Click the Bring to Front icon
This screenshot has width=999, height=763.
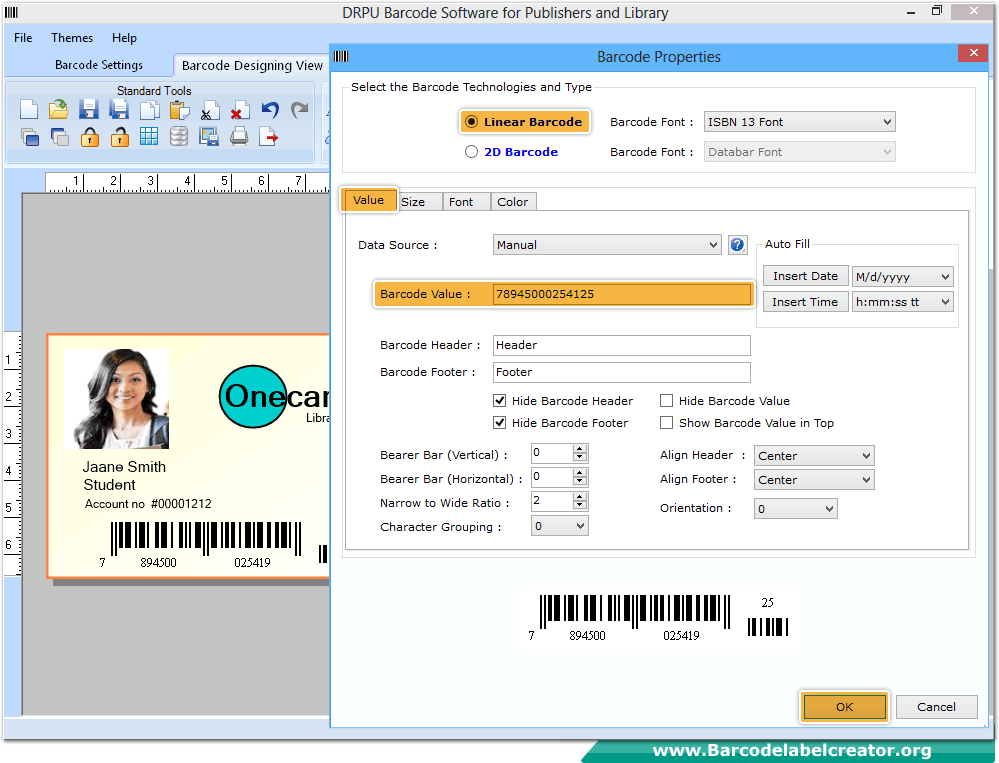click(29, 136)
